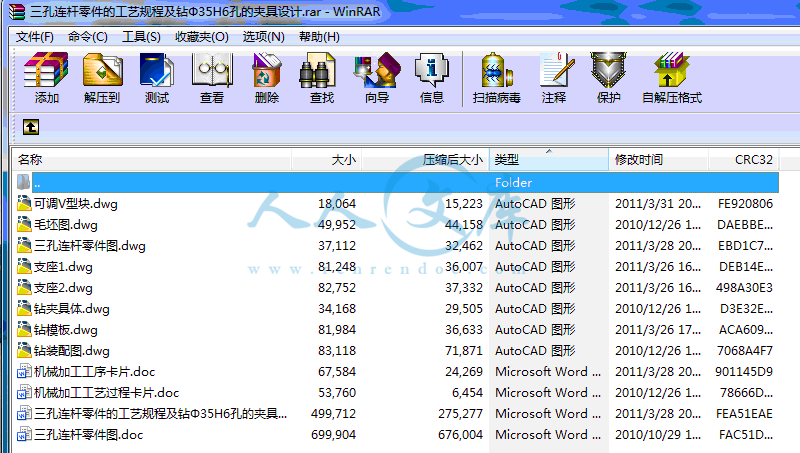Select file 毛坯图.dwg
Image resolution: width=800 pixels, height=453 pixels.
pos(65,224)
